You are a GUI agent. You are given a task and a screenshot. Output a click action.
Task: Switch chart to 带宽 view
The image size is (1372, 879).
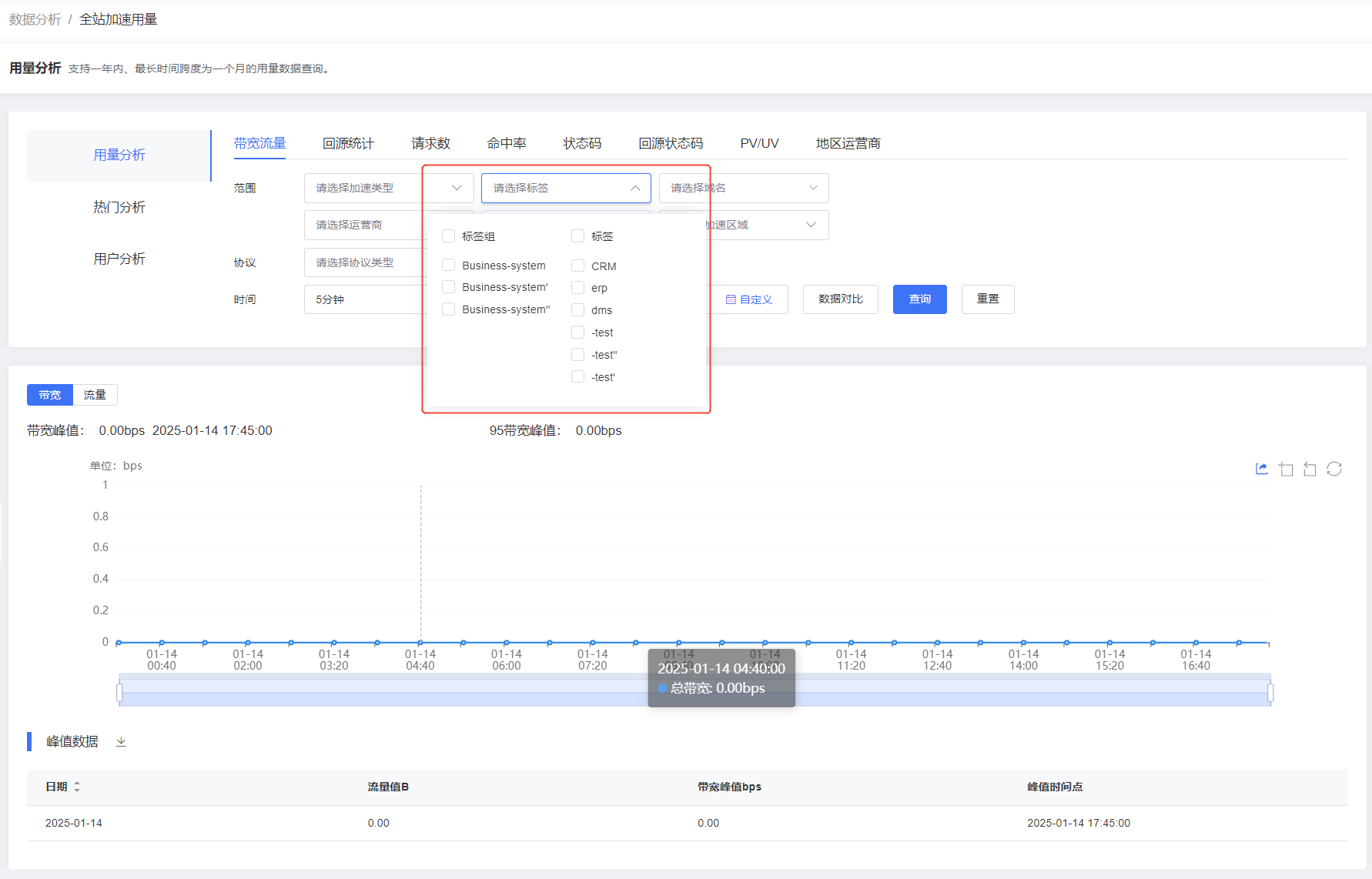[x=49, y=395]
